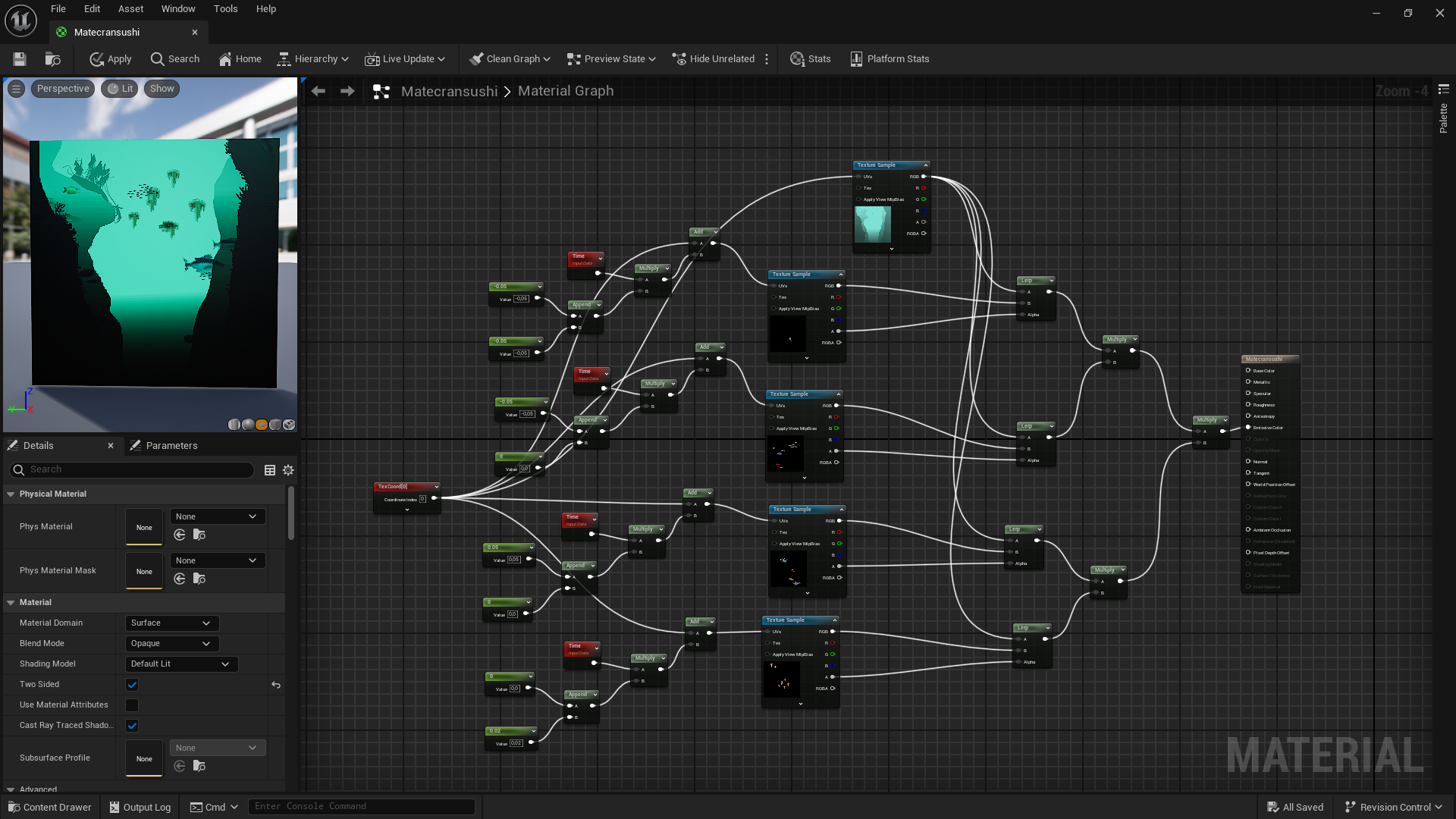Open viewport options hamburger menu

(16, 89)
